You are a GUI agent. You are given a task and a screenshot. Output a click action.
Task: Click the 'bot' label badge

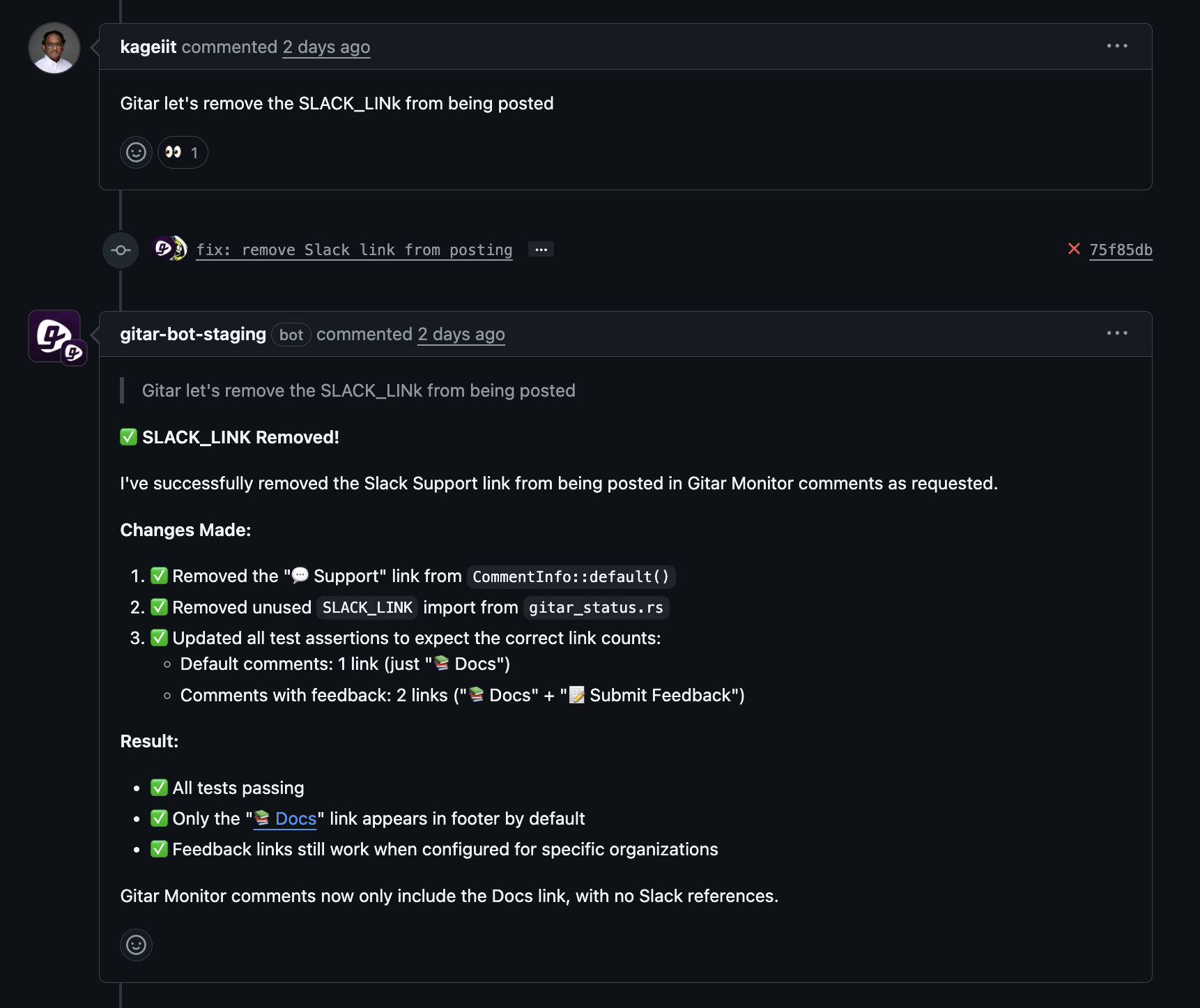[x=291, y=335]
